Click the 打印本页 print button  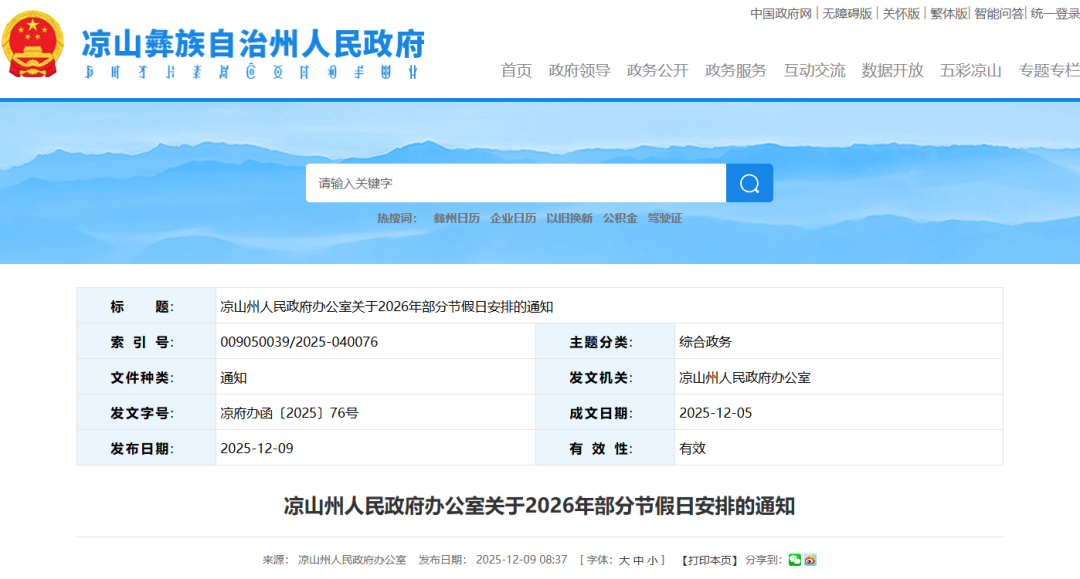710,560
